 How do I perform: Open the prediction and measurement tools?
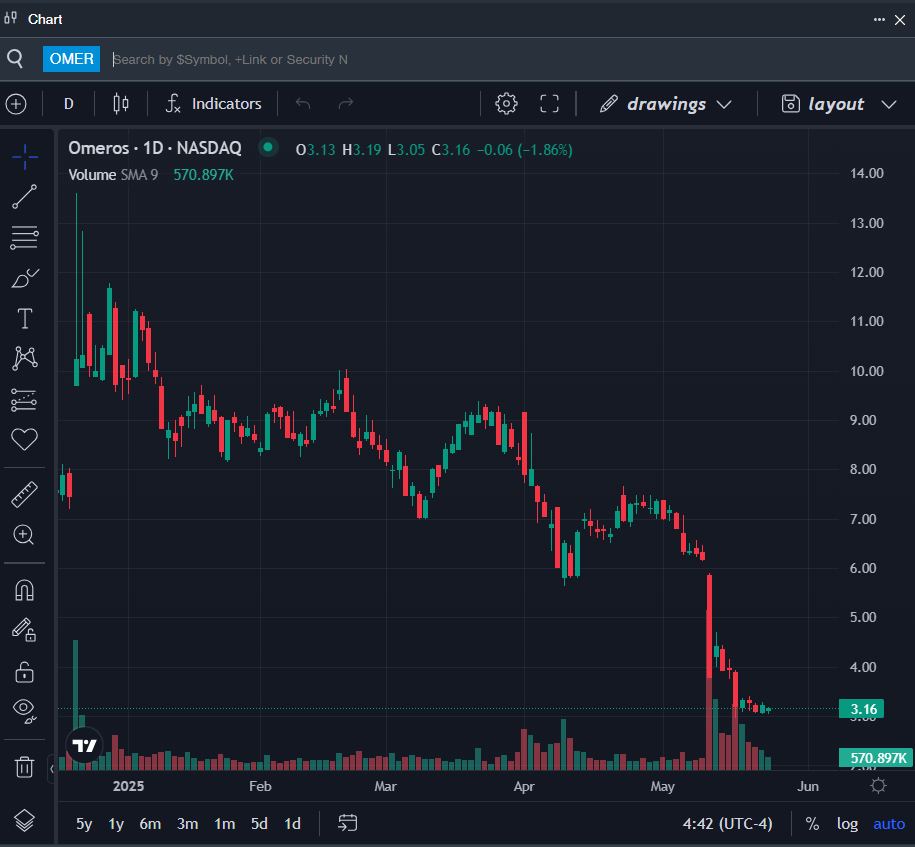point(25,400)
